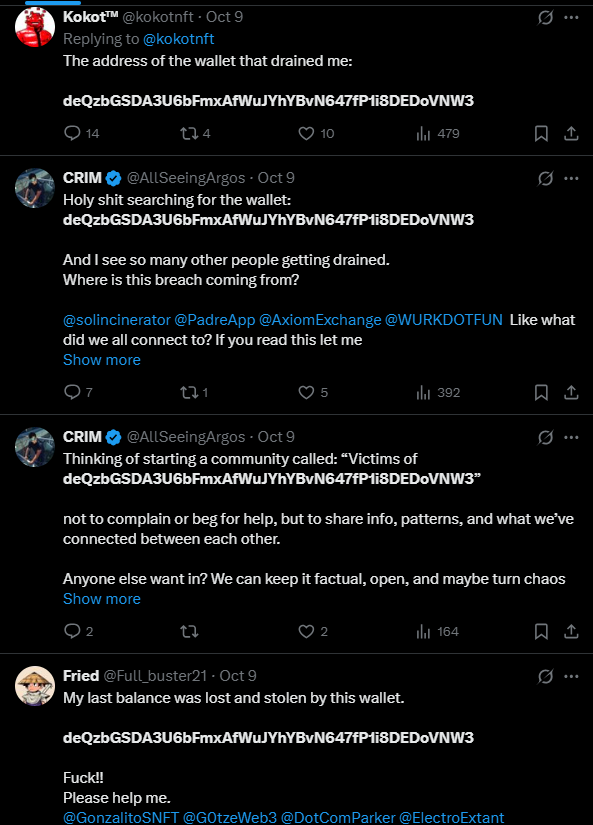Screen dimensions: 593x825
Task: Like CRIM's tweet with 5 likes
Action: click(x=306, y=392)
